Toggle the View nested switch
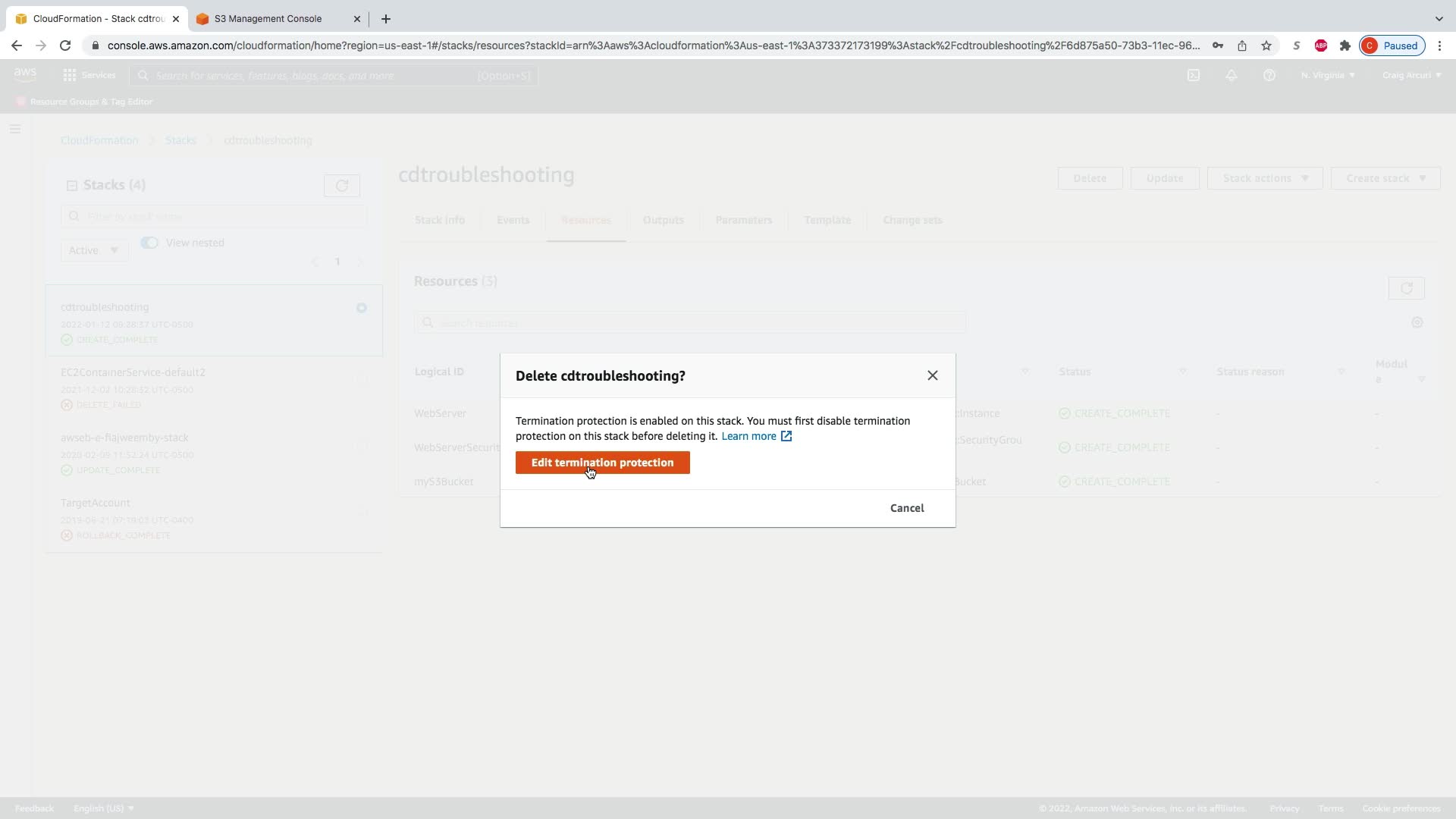Image resolution: width=1456 pixels, height=819 pixels. 149,243
